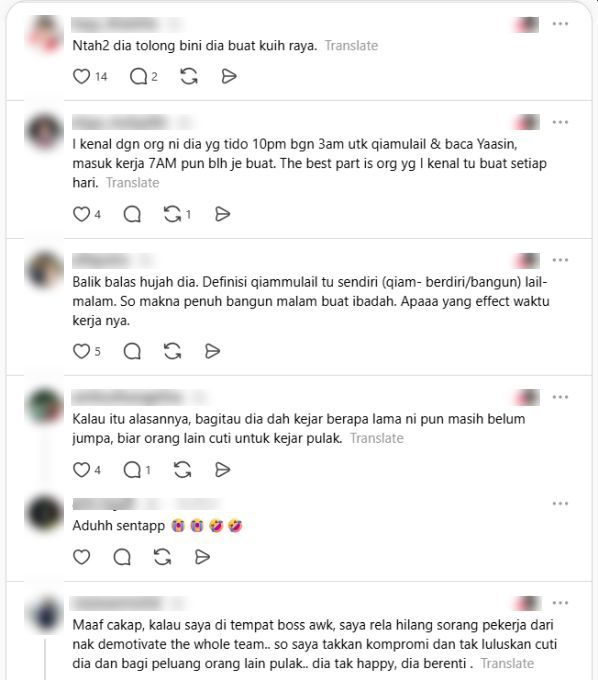This screenshot has width=598, height=680.
Task: Translate the 'Ntah2 dia tolong bini' comment
Action: pos(351,46)
